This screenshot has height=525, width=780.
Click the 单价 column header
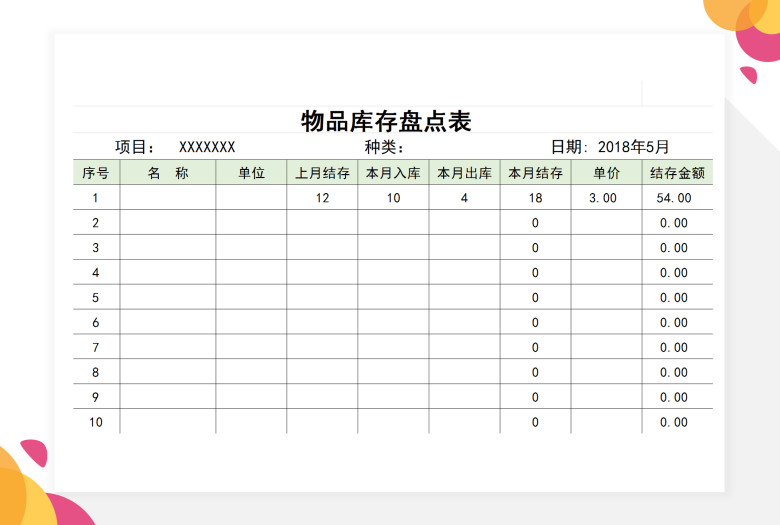[606, 173]
